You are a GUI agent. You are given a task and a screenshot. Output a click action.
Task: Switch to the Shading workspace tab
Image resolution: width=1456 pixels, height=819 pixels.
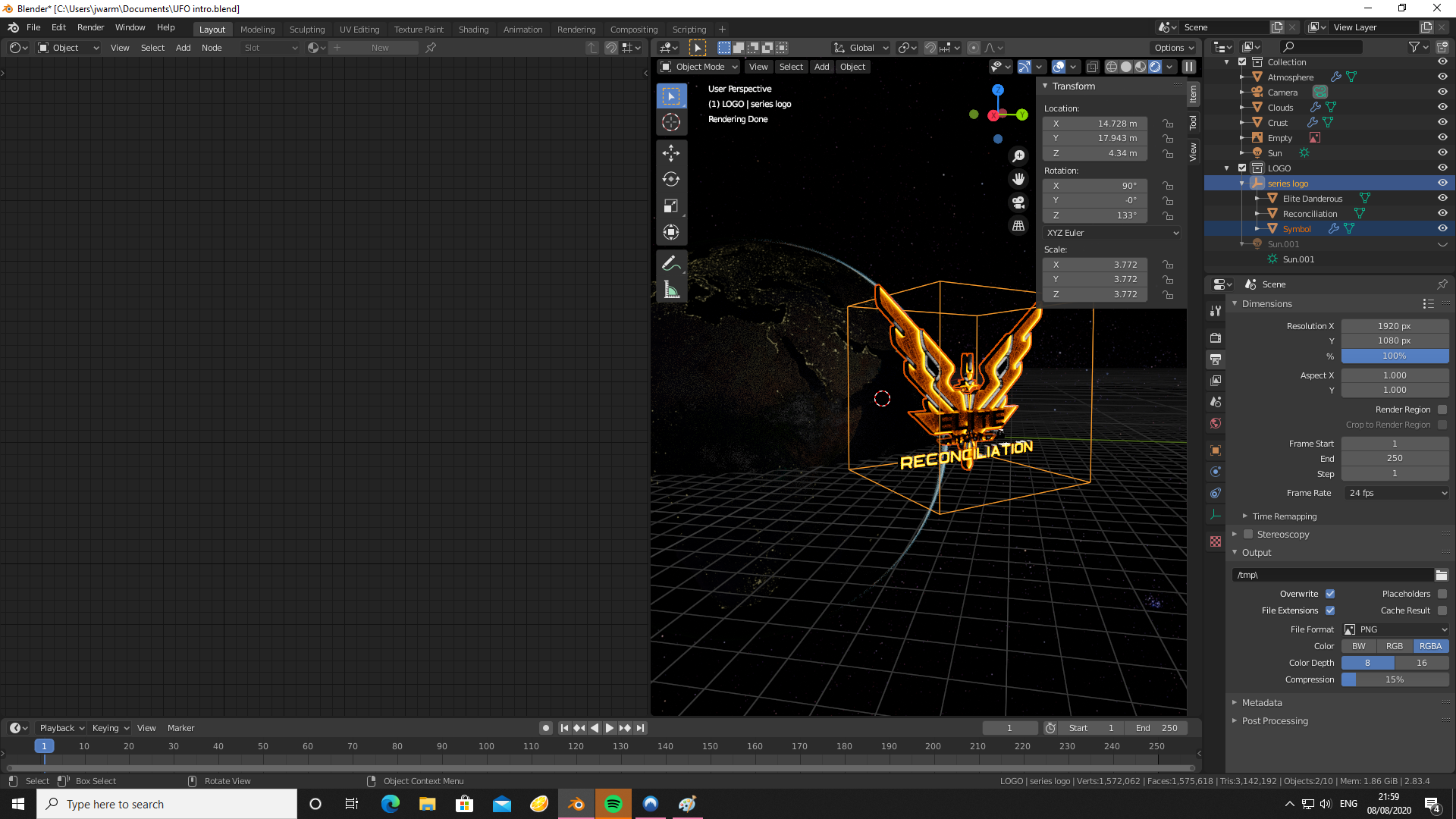(473, 29)
